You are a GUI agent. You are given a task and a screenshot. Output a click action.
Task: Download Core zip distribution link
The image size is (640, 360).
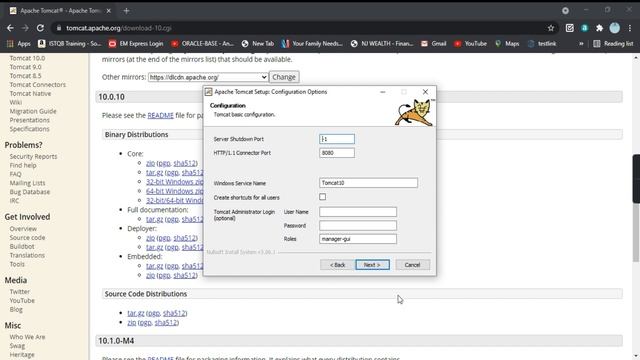coord(150,163)
